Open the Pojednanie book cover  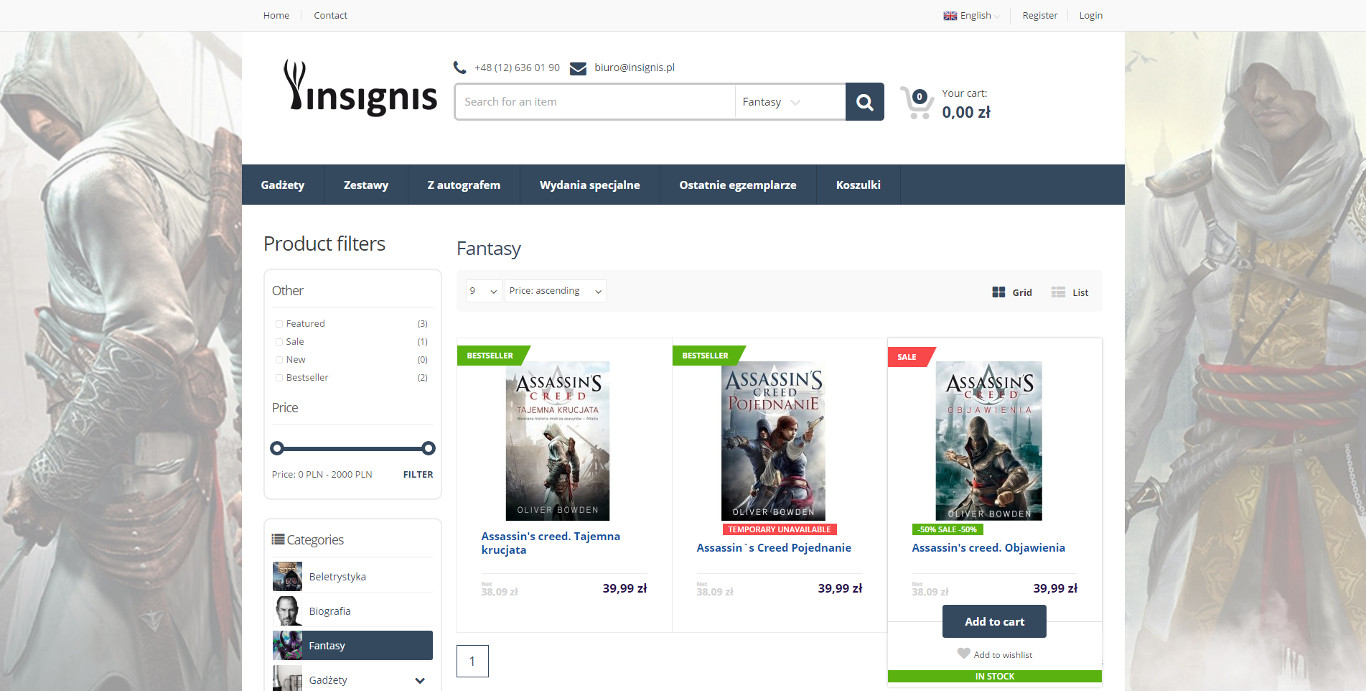(x=773, y=441)
